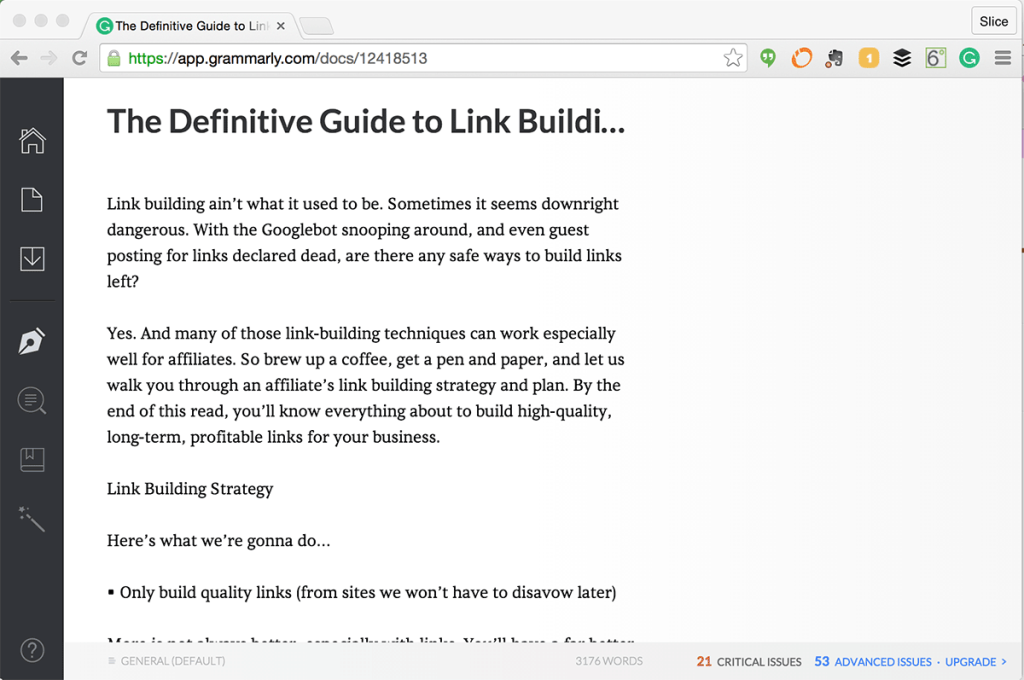Image resolution: width=1024 pixels, height=680 pixels.
Task: Open the vocabulary book icon in sidebar
Action: [32, 460]
